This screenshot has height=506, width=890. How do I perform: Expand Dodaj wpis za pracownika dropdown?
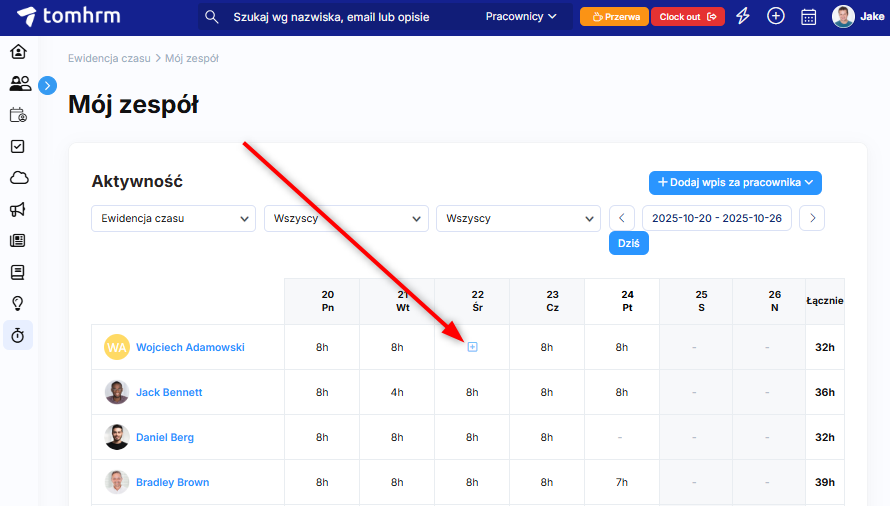point(735,182)
